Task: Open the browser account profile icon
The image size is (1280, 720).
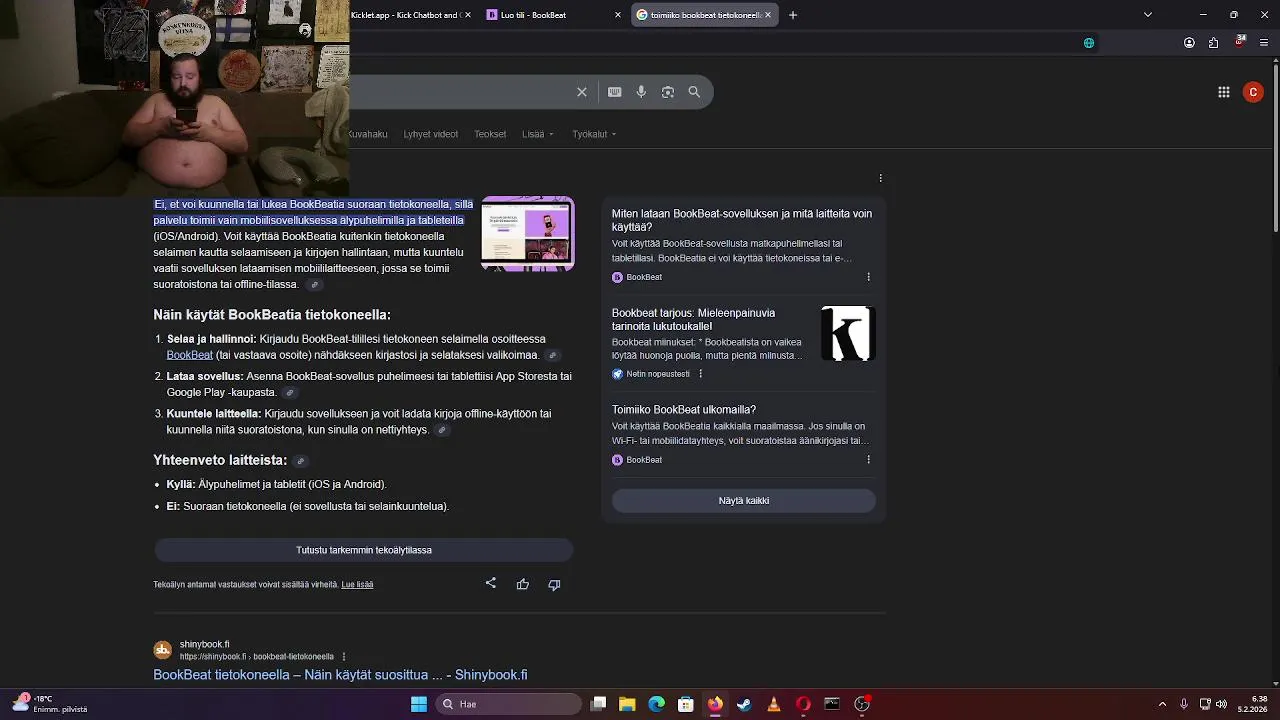Action: [1189, 43]
